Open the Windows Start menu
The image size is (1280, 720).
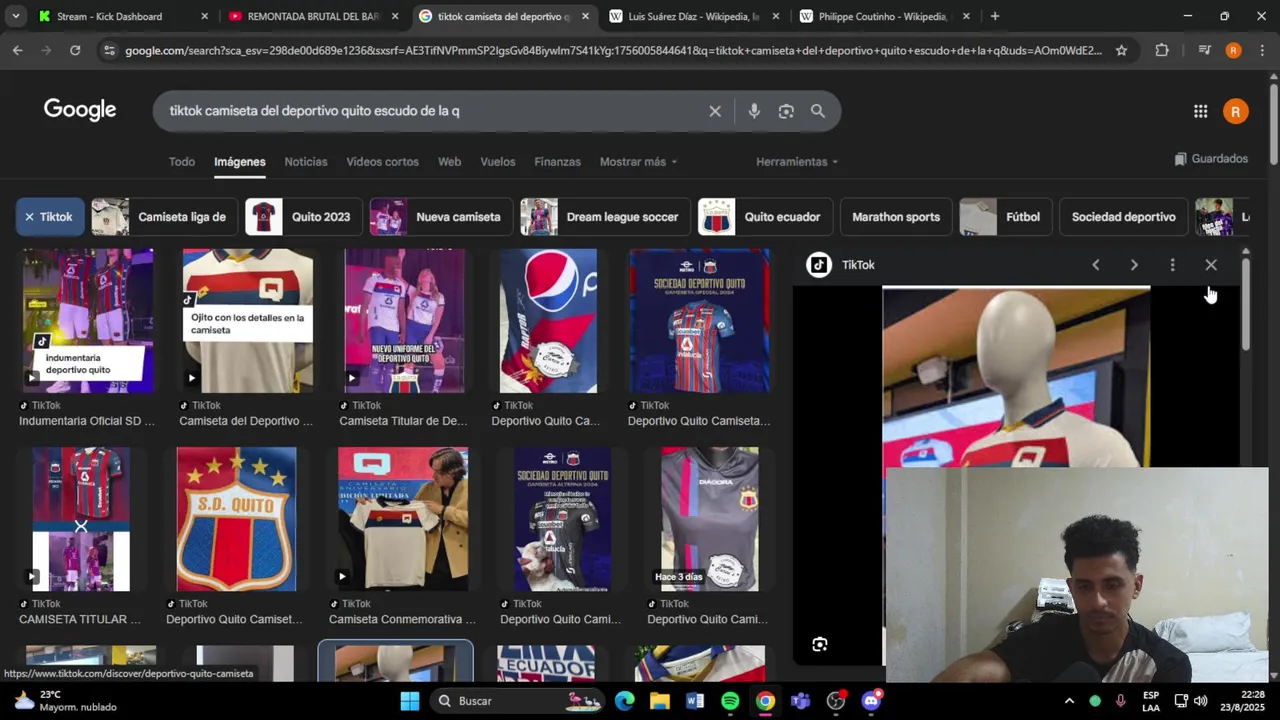pyautogui.click(x=410, y=701)
